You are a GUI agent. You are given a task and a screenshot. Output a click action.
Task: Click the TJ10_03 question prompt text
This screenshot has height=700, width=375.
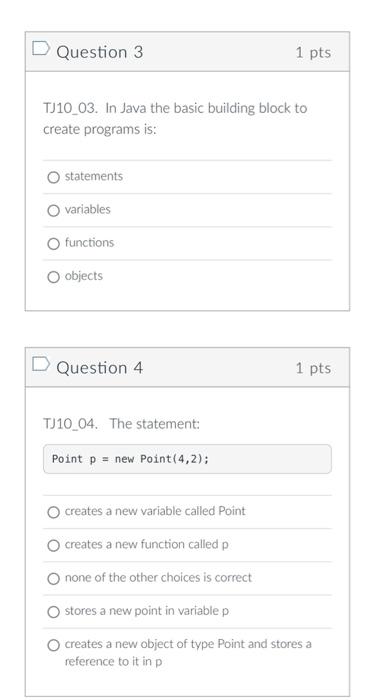tap(175, 119)
